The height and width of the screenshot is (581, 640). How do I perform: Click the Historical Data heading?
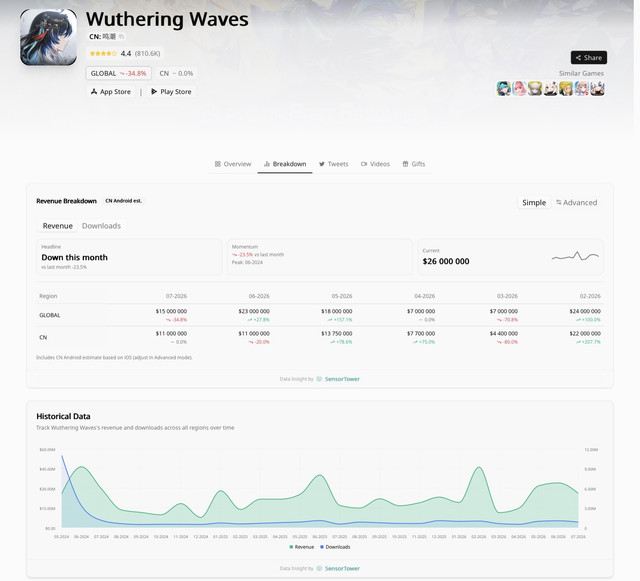coord(63,416)
